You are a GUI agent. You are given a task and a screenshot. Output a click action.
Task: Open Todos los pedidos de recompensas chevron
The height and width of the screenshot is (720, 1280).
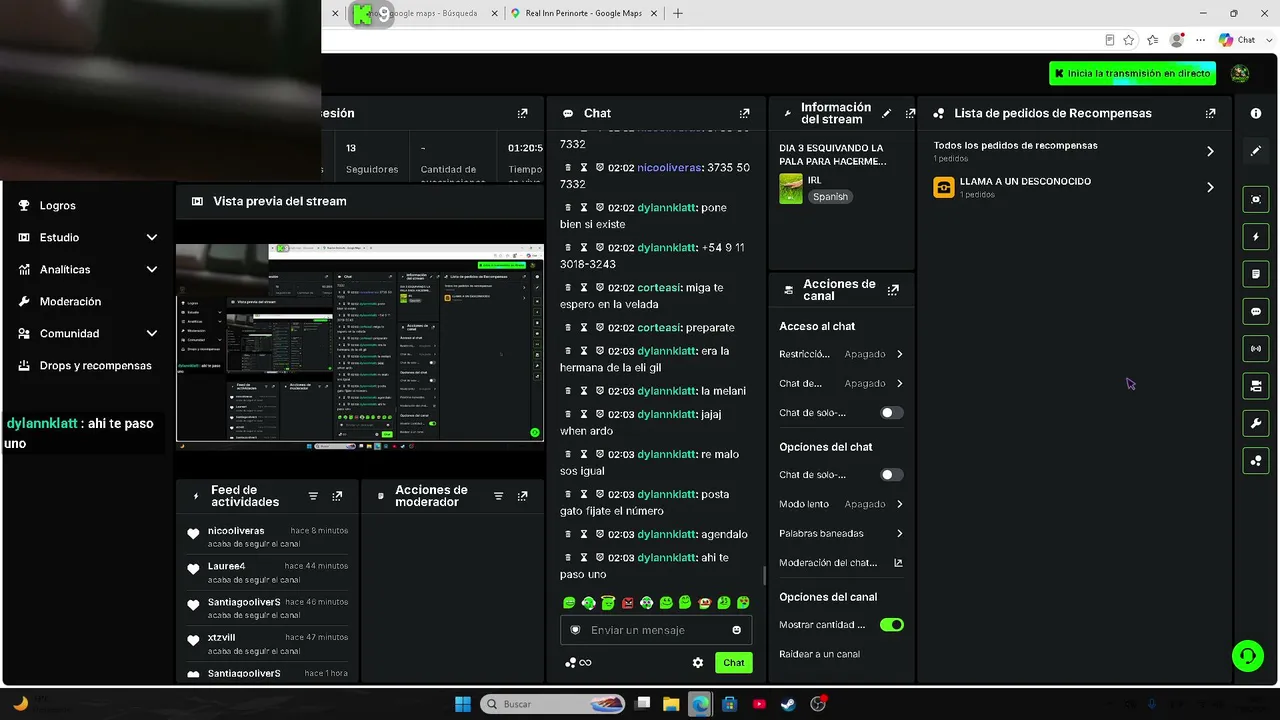click(x=1210, y=151)
